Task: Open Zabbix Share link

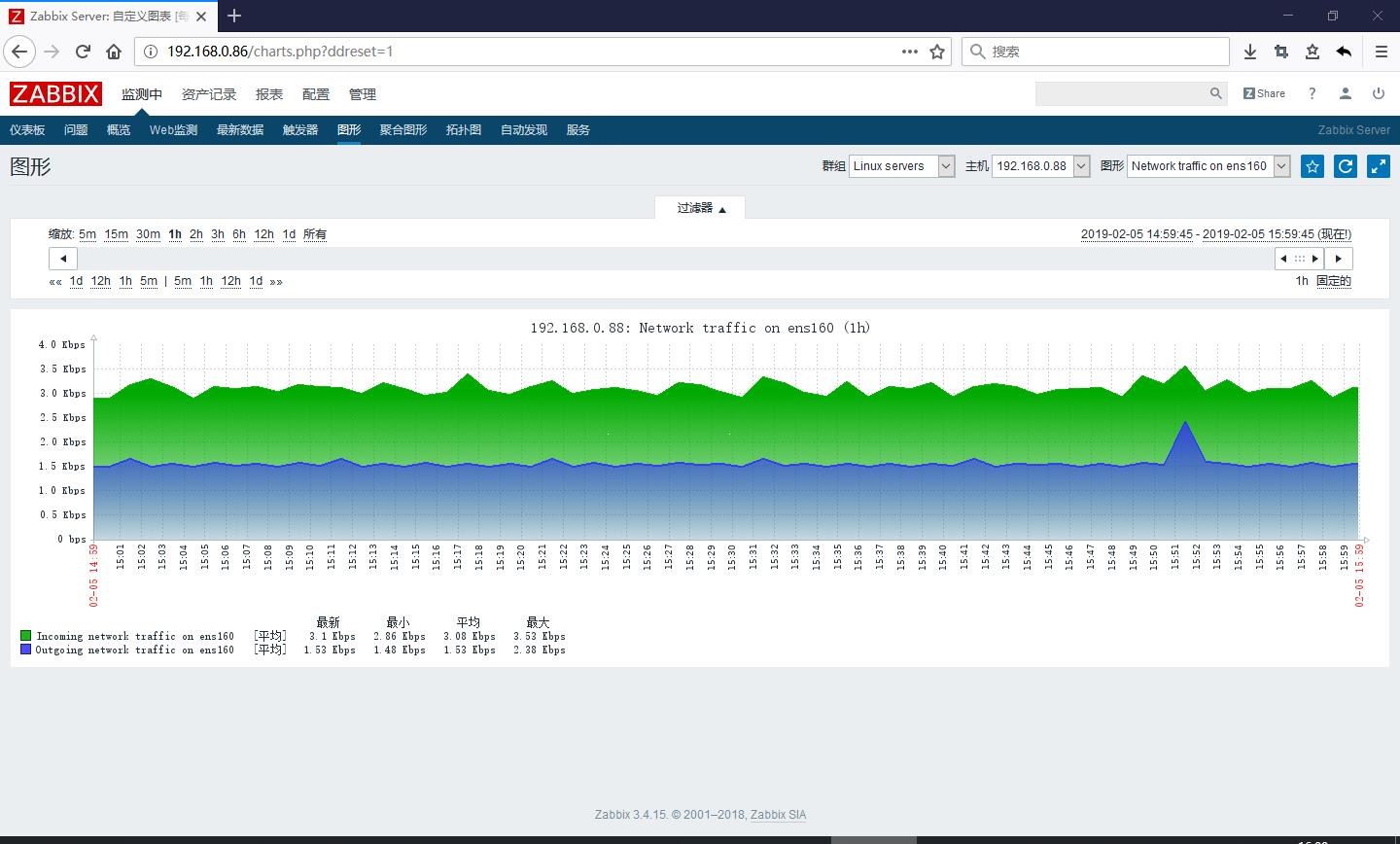Action: pos(1264,93)
